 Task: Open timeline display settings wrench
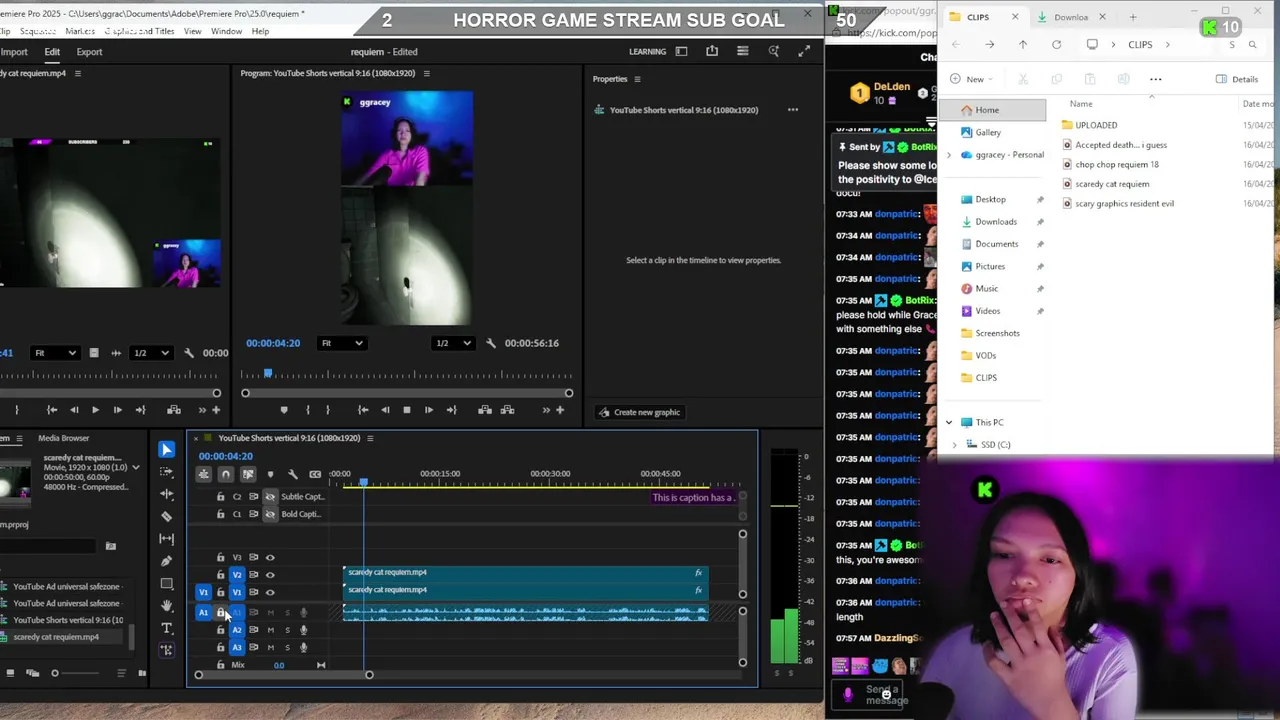click(x=292, y=474)
